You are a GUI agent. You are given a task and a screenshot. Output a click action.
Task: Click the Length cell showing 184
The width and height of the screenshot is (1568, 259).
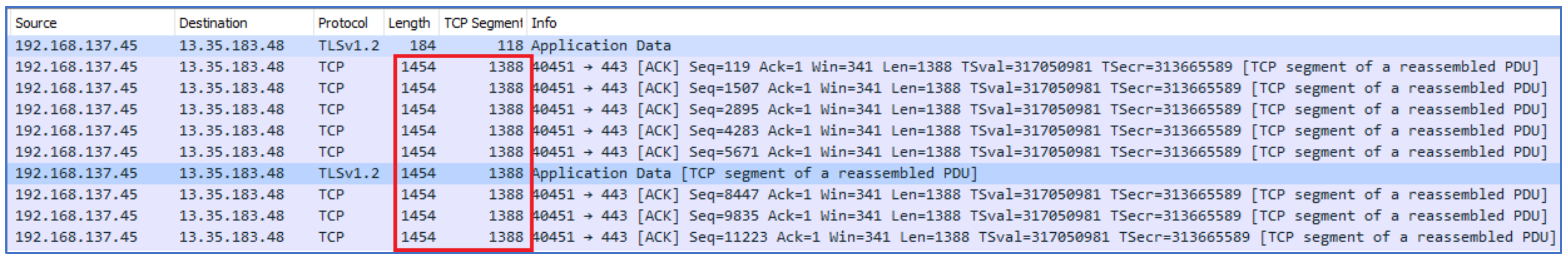click(422, 46)
